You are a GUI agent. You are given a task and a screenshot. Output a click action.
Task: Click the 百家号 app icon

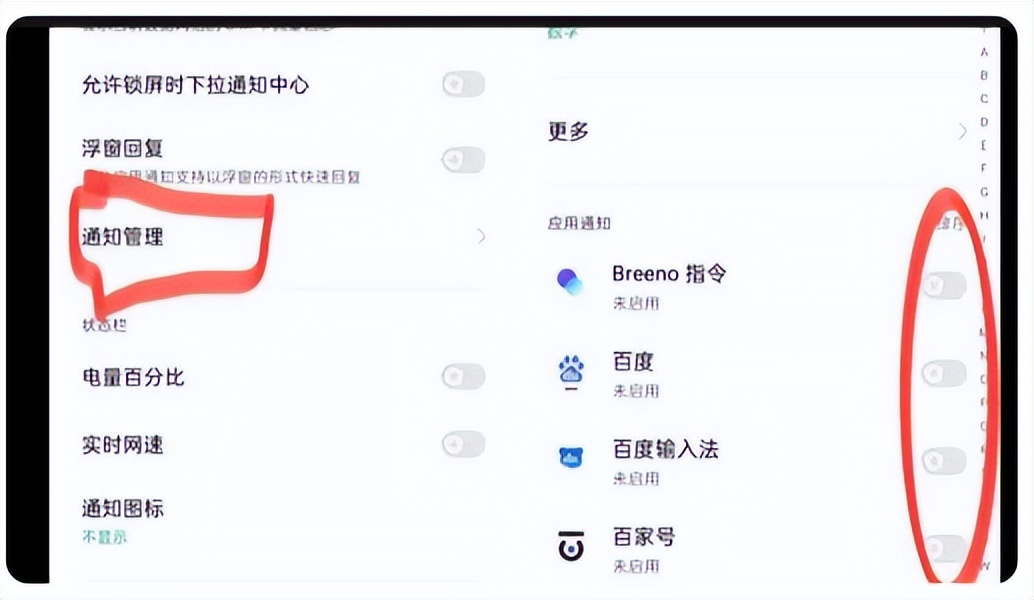[571, 546]
